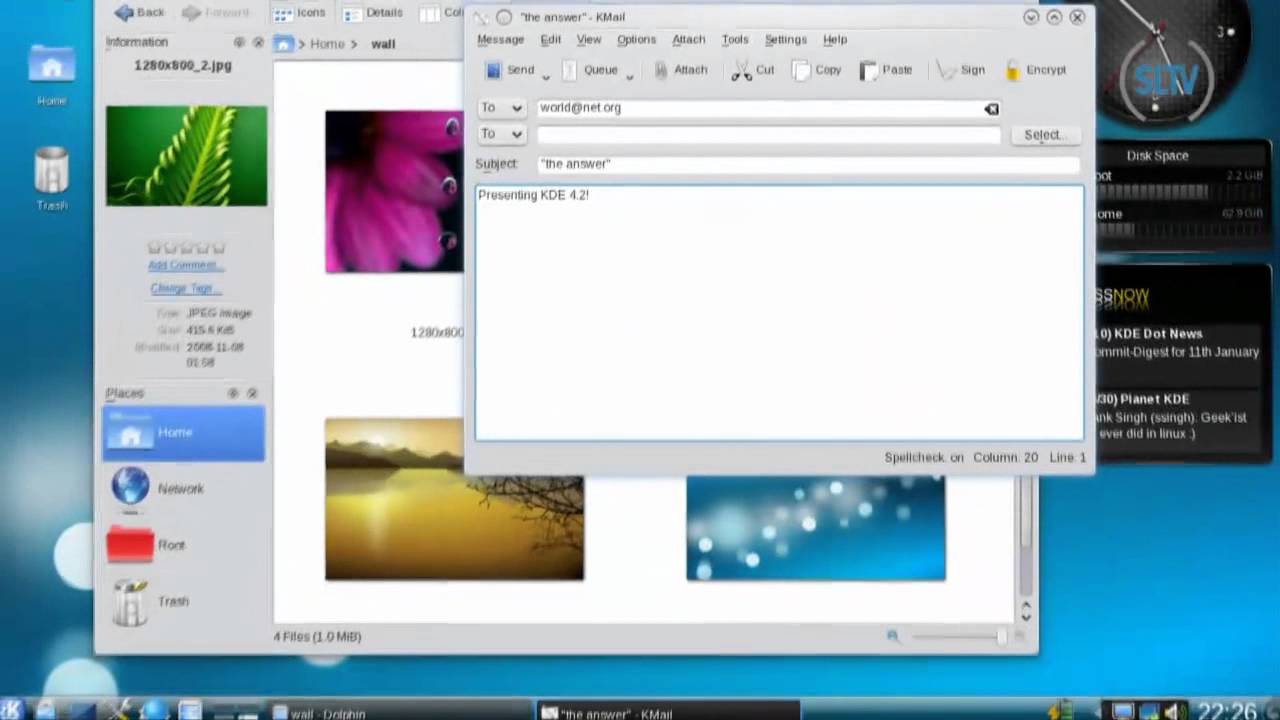This screenshot has height=720, width=1280.
Task: Open first recipient type To dropdown
Action: coord(502,108)
